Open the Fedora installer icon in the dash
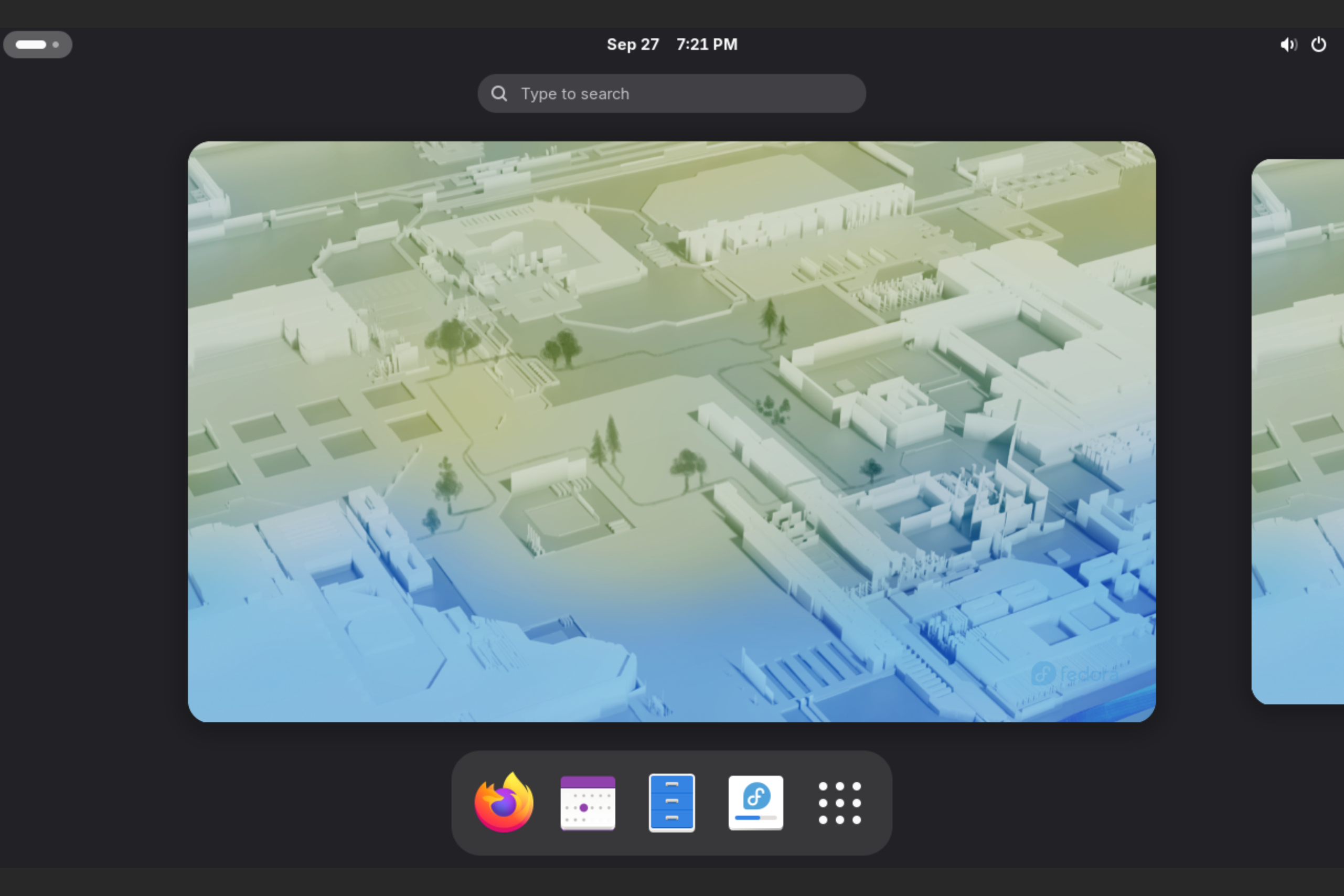The height and width of the screenshot is (896, 1344). [755, 802]
